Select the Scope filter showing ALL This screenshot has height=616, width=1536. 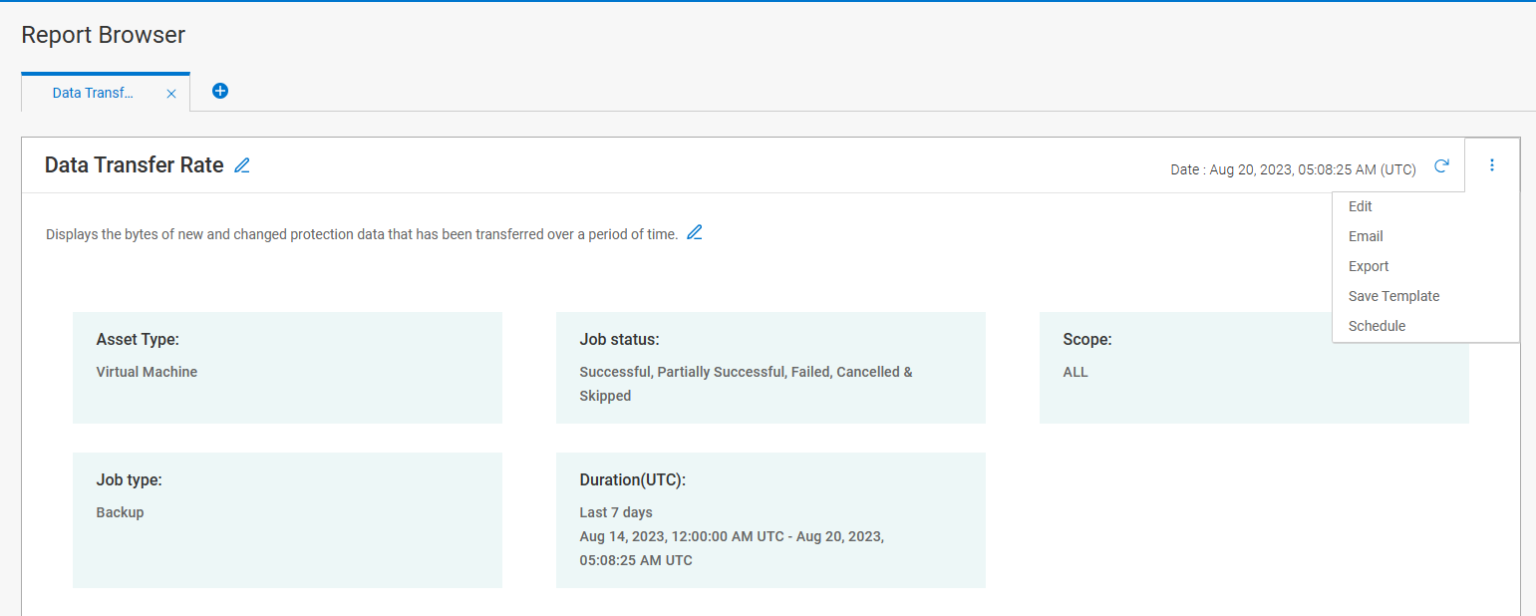point(1254,367)
